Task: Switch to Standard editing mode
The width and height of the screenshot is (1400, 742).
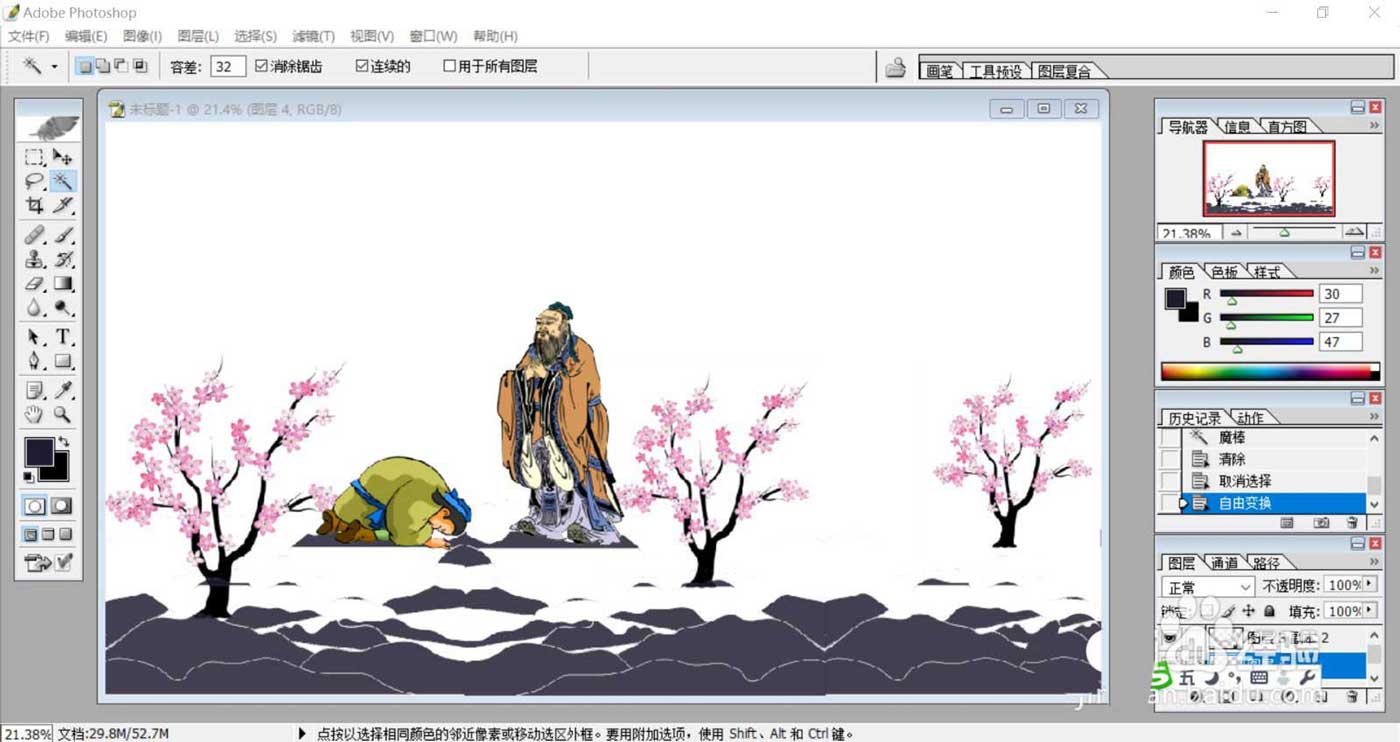Action: point(35,506)
